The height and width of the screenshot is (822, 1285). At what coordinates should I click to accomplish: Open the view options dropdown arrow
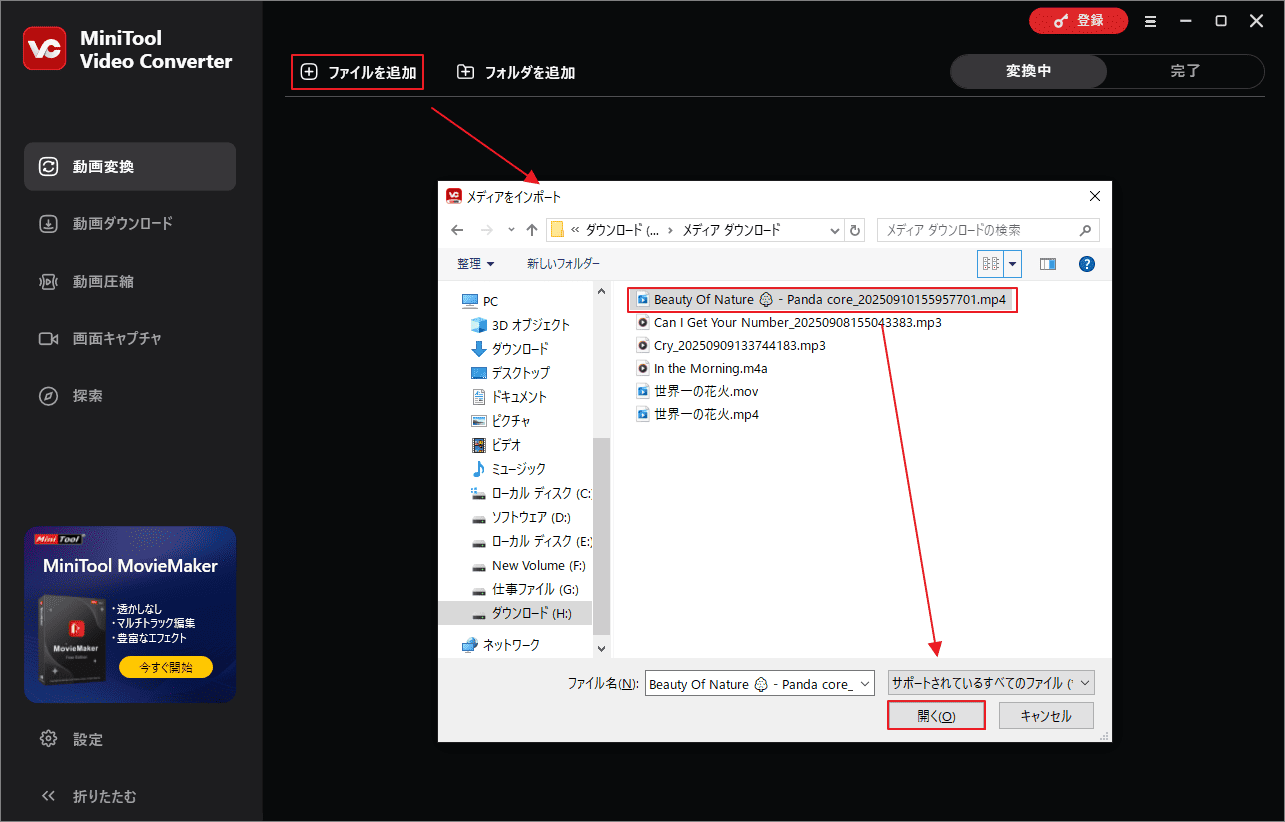click(1013, 264)
